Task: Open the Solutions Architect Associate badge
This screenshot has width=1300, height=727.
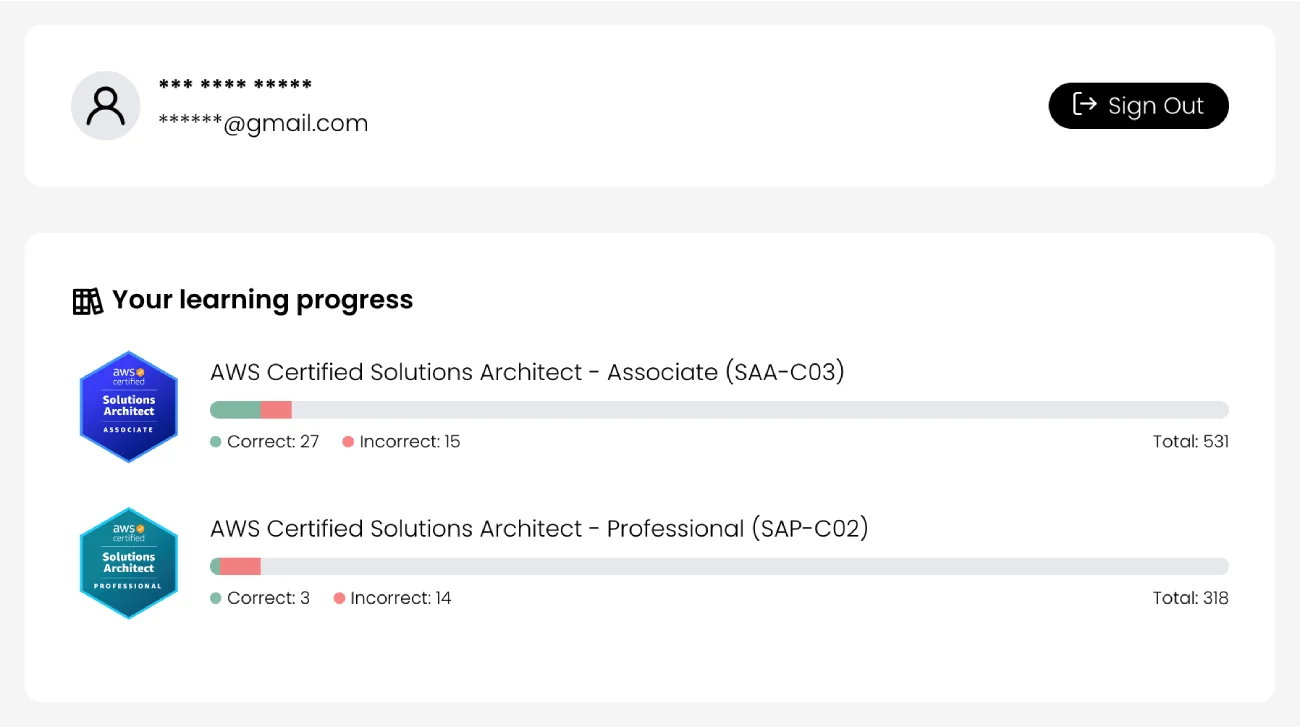Action: pyautogui.click(x=128, y=407)
